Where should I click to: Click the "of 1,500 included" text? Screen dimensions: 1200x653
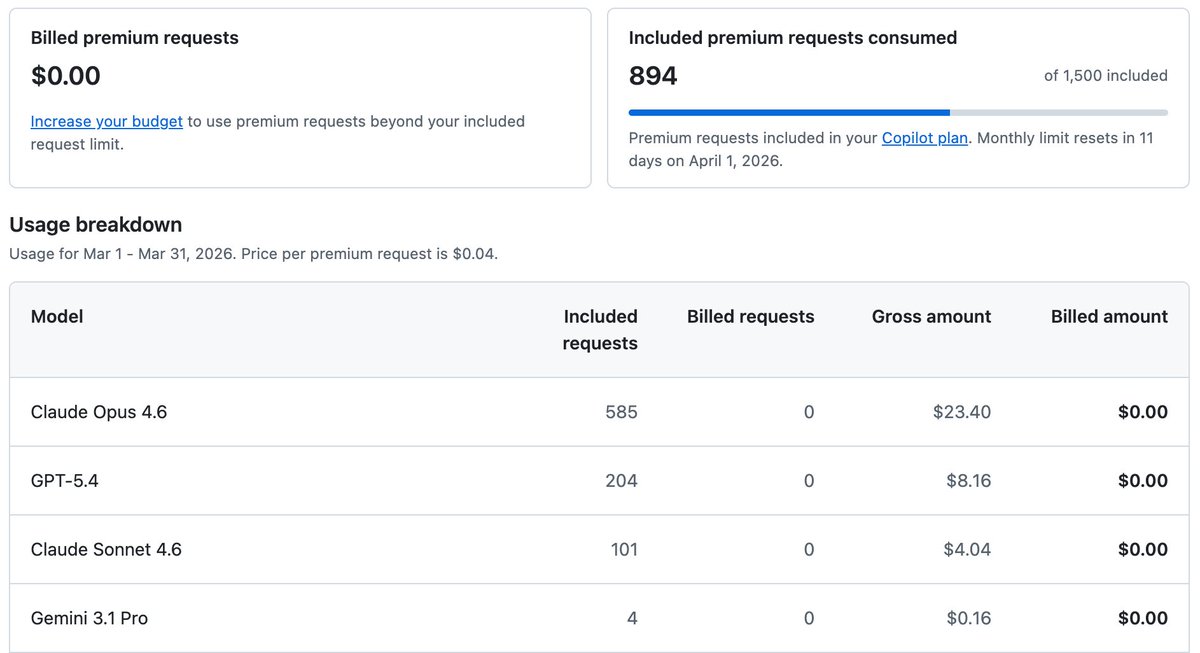[x=1105, y=76]
